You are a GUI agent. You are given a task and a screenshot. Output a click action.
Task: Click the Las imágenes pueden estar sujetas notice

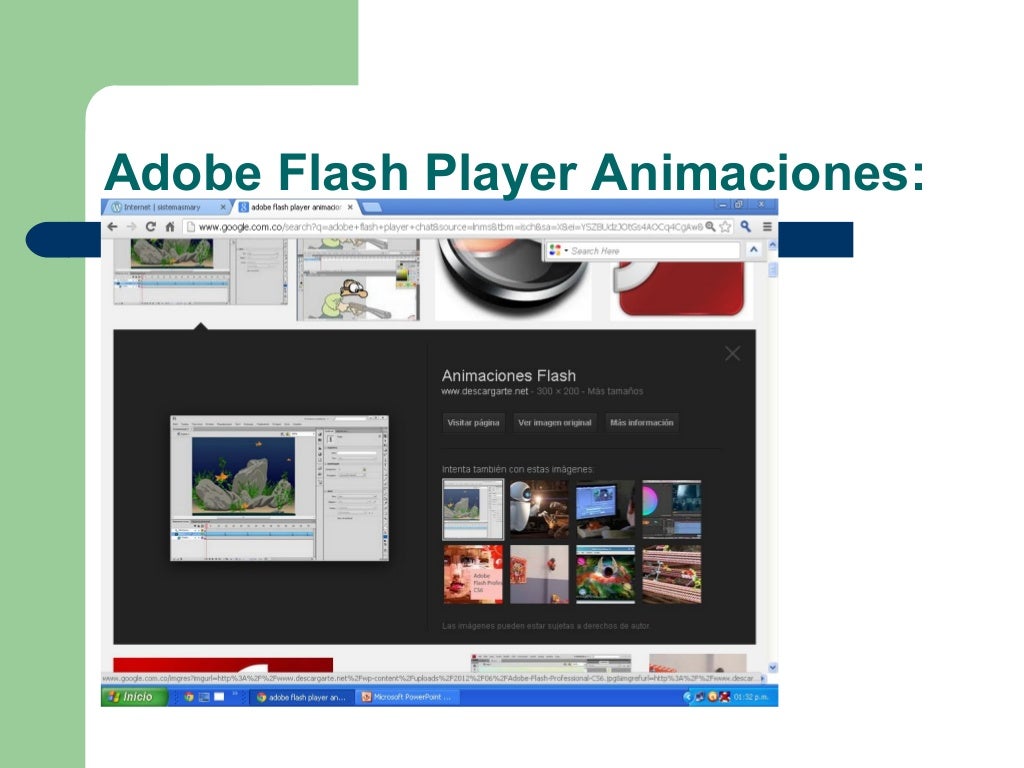[x=545, y=626]
